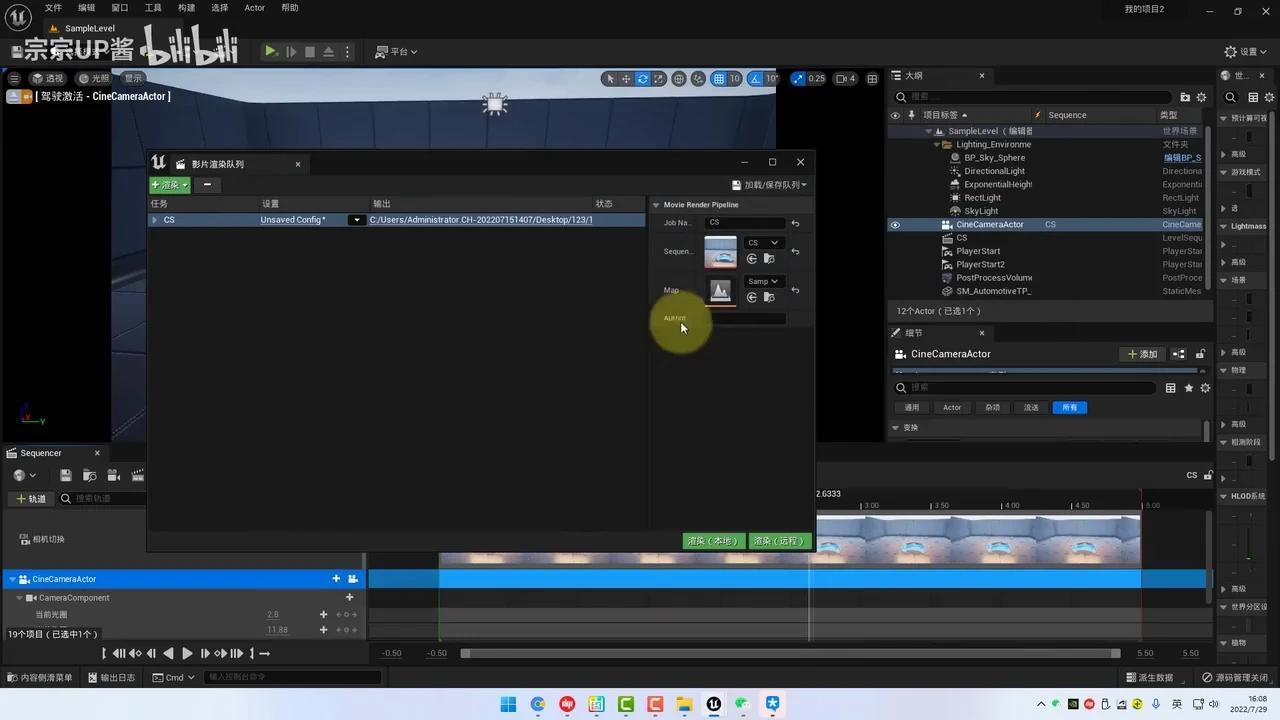Click the viewport layout grid icon

872,78
